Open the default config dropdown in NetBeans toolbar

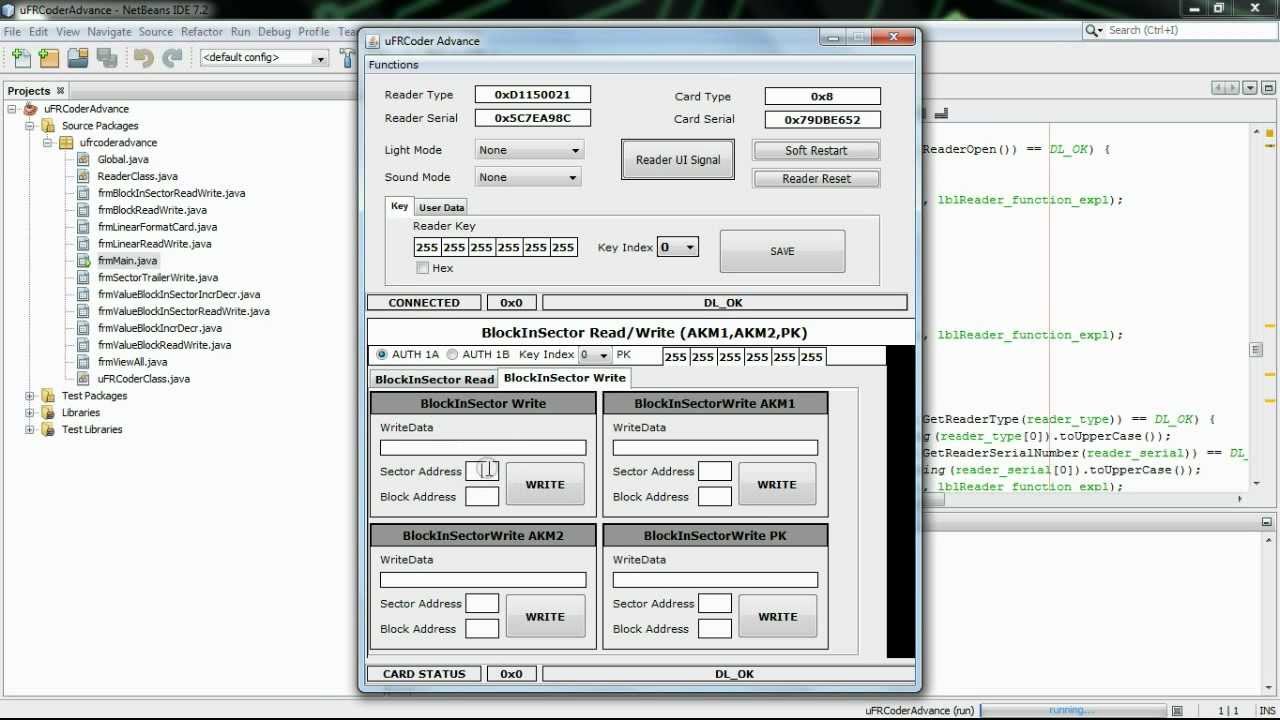point(265,58)
